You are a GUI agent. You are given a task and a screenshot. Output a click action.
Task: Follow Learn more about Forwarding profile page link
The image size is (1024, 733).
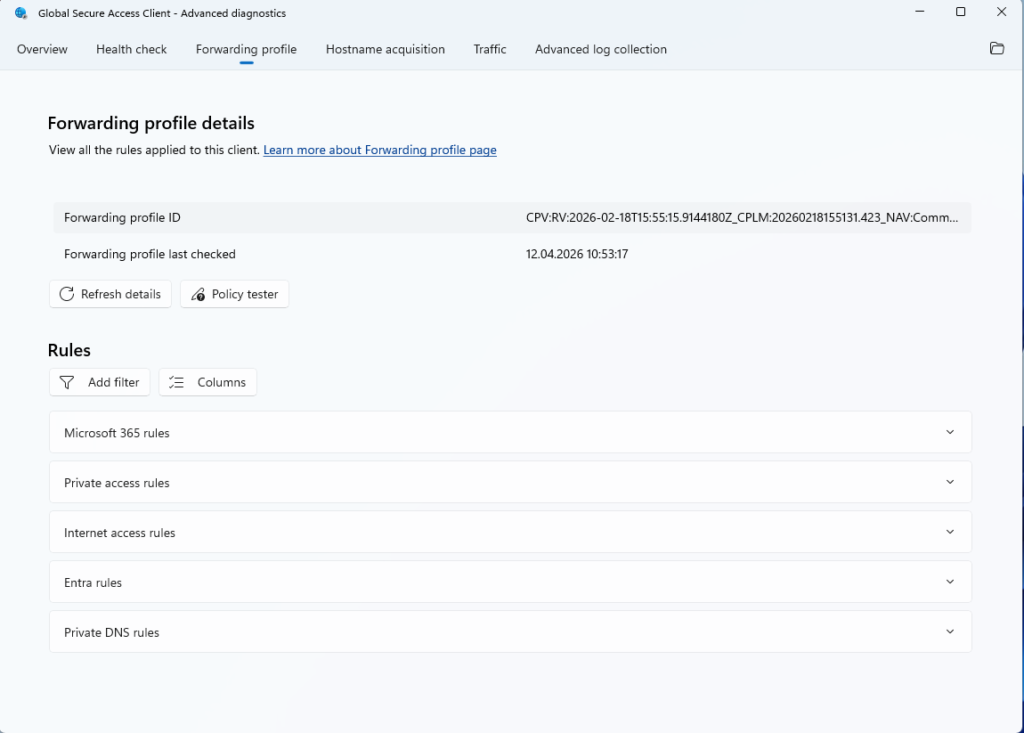click(x=379, y=150)
